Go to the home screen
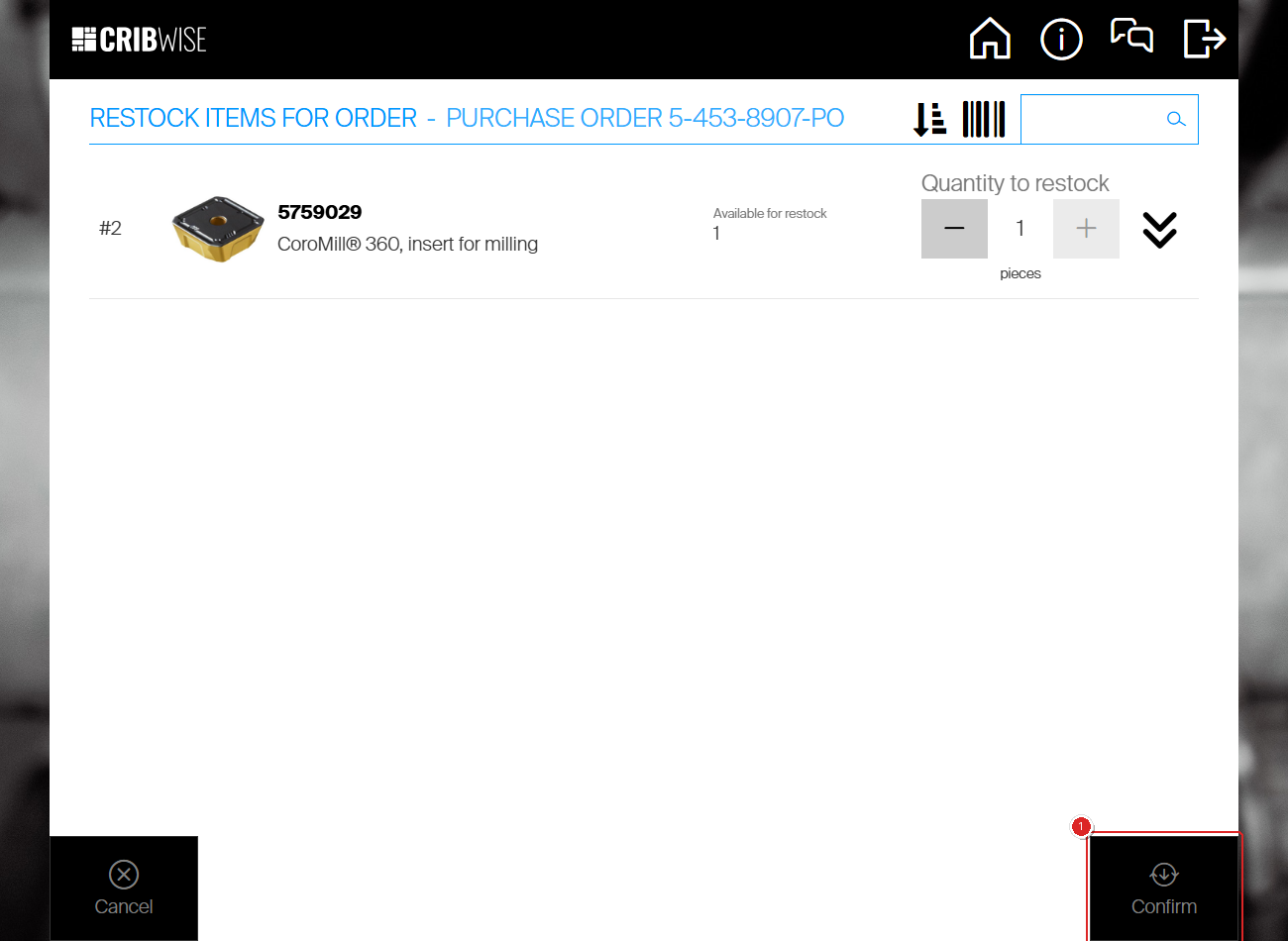 (x=990, y=40)
